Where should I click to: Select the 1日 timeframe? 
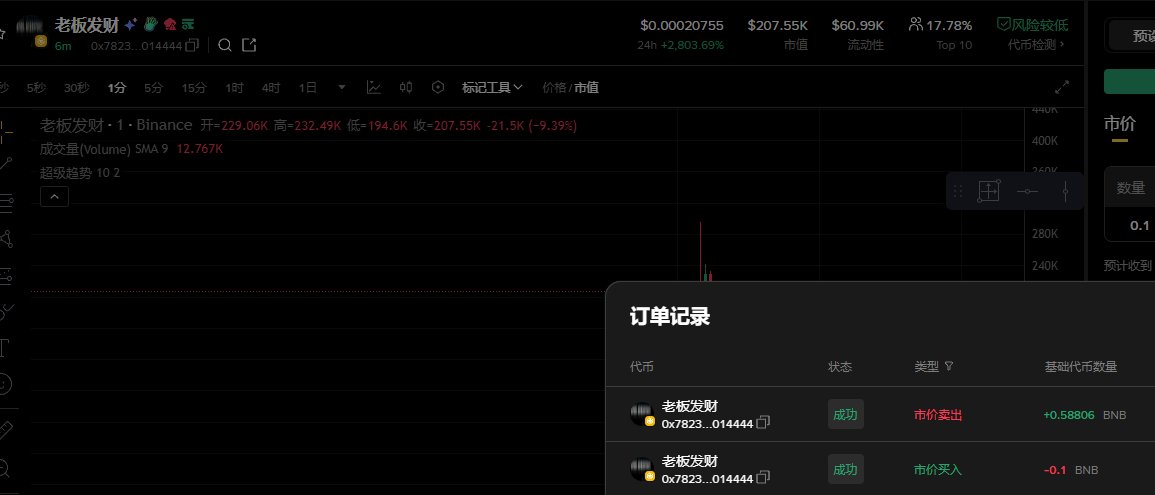click(x=308, y=88)
